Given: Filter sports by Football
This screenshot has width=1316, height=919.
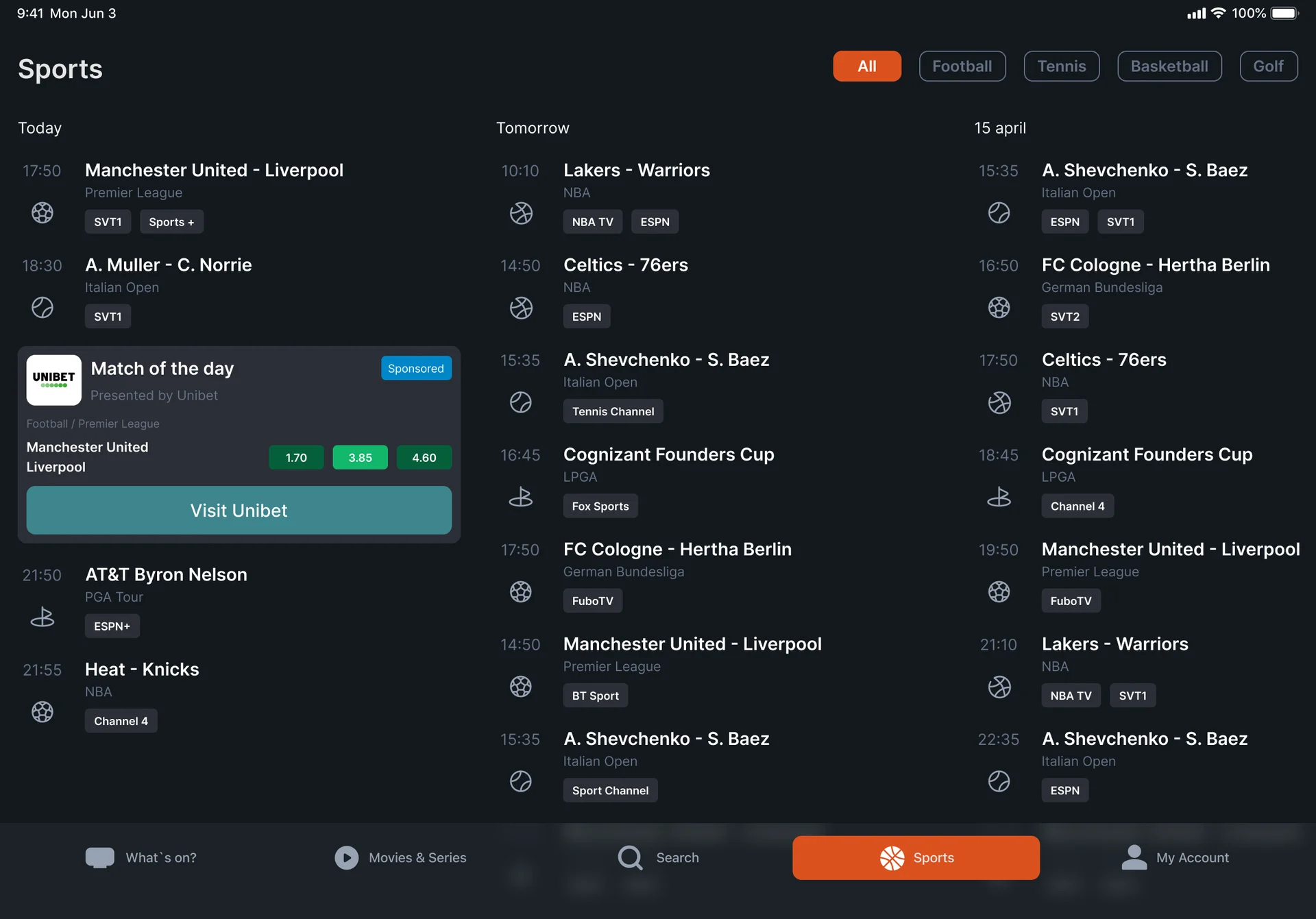Looking at the screenshot, I should (x=962, y=66).
